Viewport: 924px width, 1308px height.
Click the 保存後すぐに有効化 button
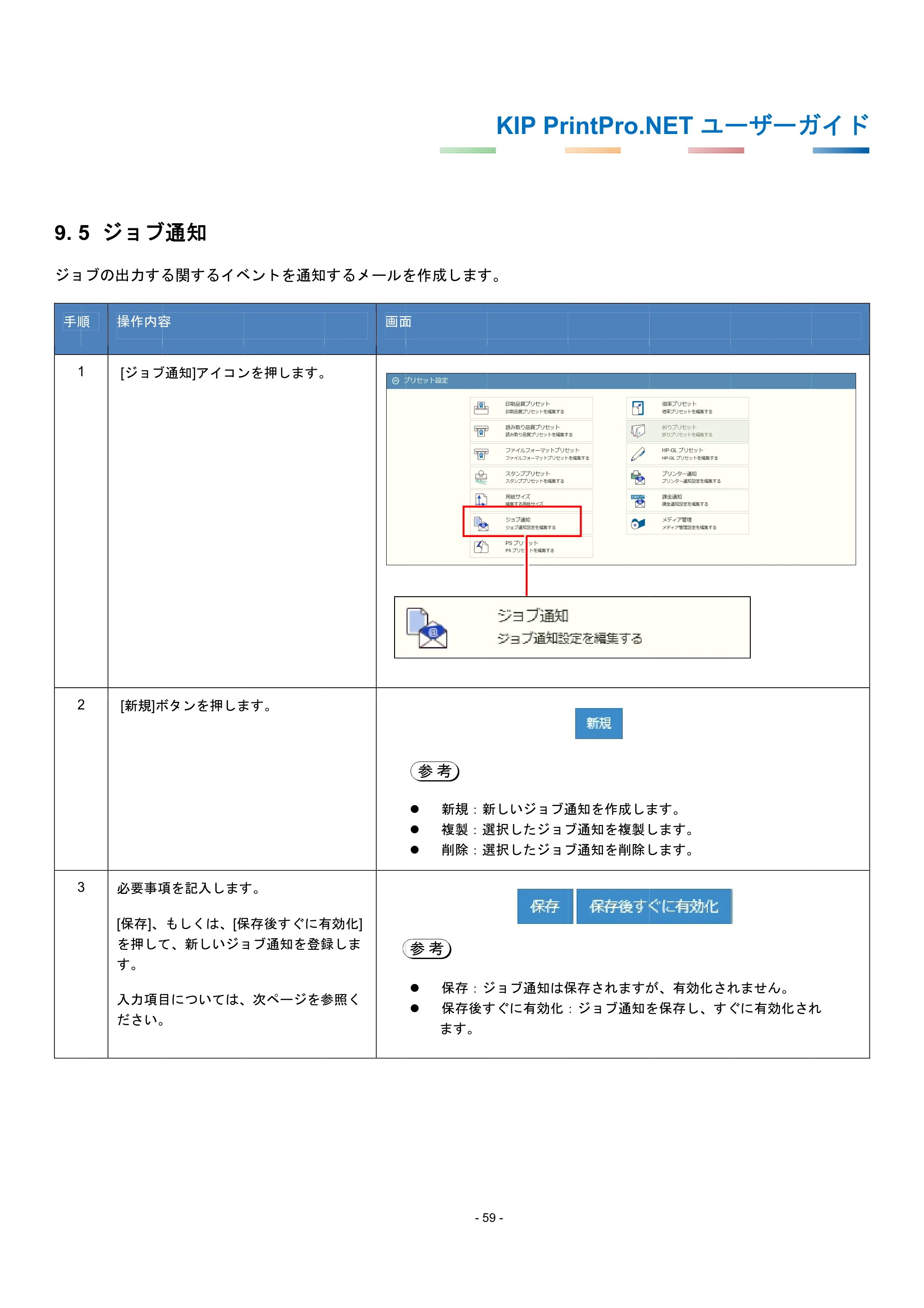(x=654, y=906)
